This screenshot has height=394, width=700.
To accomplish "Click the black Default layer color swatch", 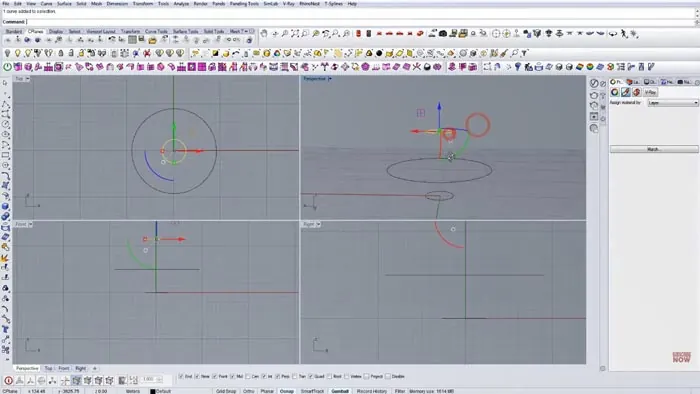I will click(153, 391).
